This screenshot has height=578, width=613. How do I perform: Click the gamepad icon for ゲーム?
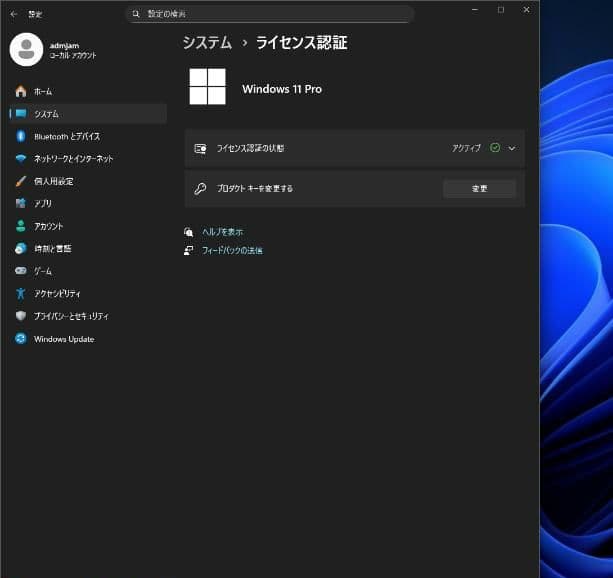(21, 271)
